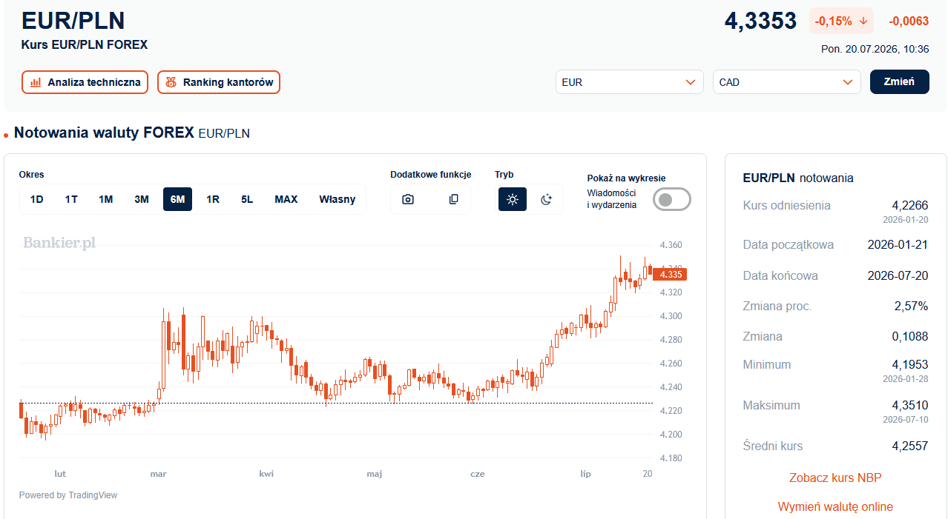The height and width of the screenshot is (519, 948).
Task: Switch chart range to MAX
Action: tap(286, 199)
